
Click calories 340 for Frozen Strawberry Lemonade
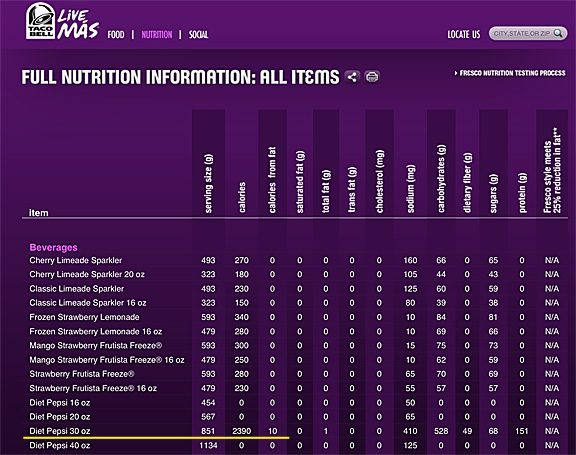pos(242,317)
